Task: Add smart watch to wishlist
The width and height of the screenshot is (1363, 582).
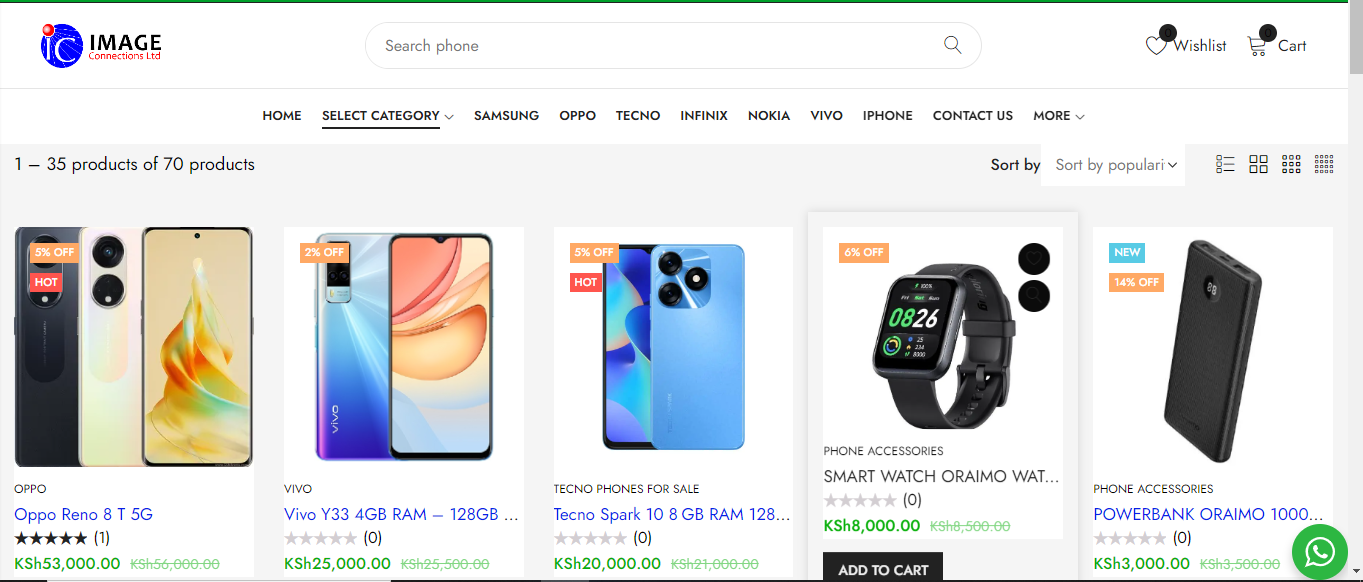Action: click(x=1034, y=259)
